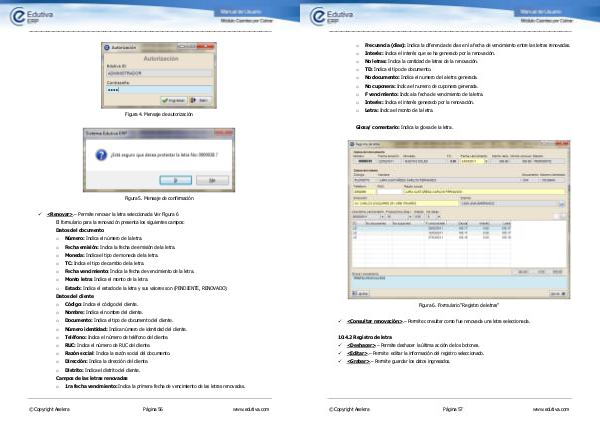Click the checkmark bullet beside Renovar
This screenshot has width=600, height=424.
pos(39,214)
